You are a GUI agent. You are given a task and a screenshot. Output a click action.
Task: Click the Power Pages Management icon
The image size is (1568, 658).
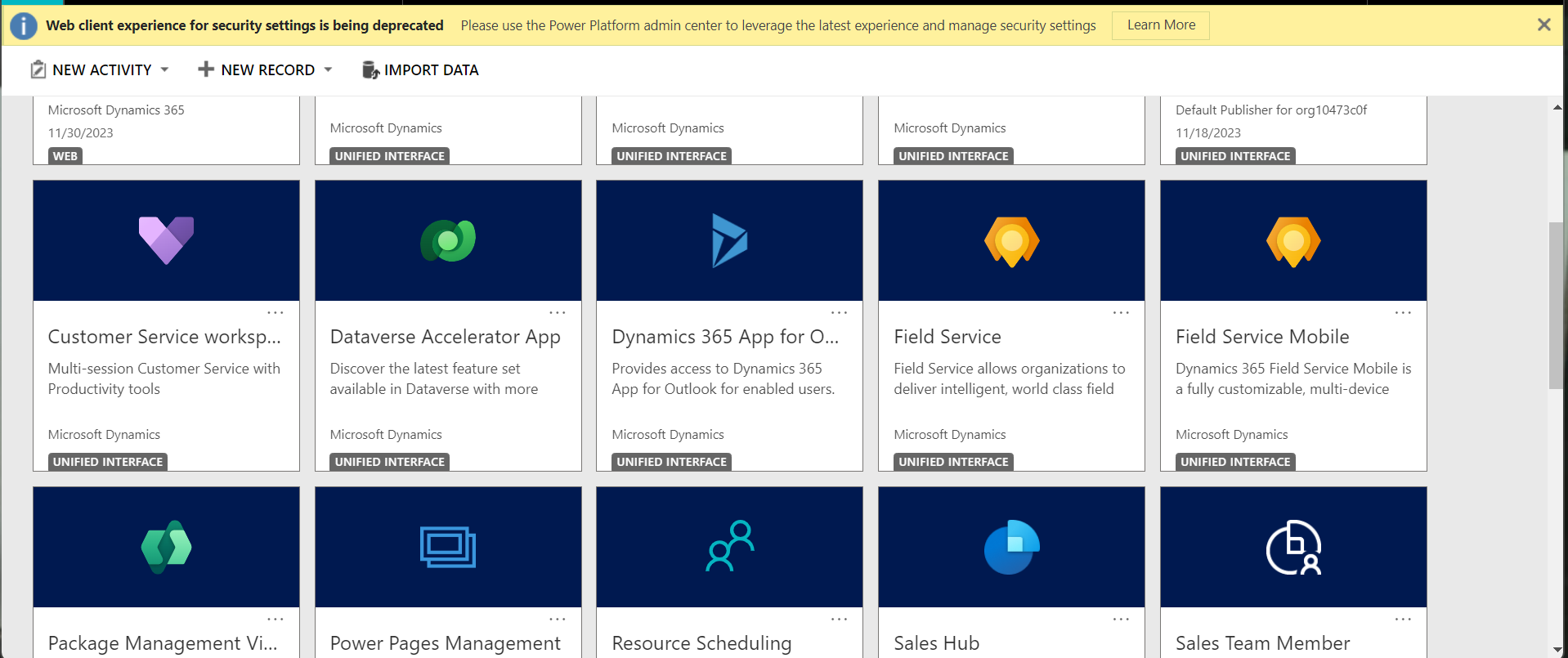coord(448,547)
